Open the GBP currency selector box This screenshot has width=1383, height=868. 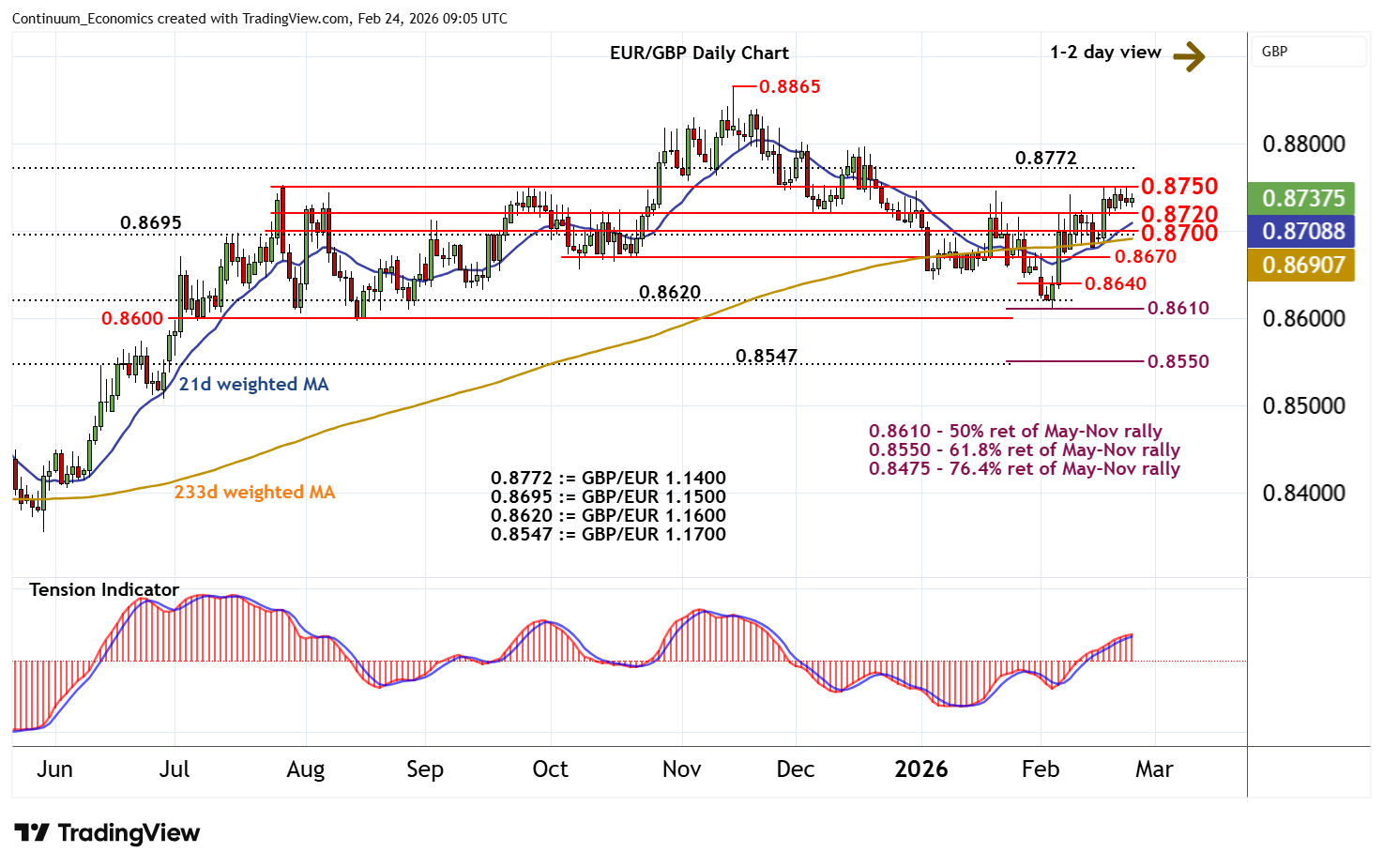[x=1309, y=52]
